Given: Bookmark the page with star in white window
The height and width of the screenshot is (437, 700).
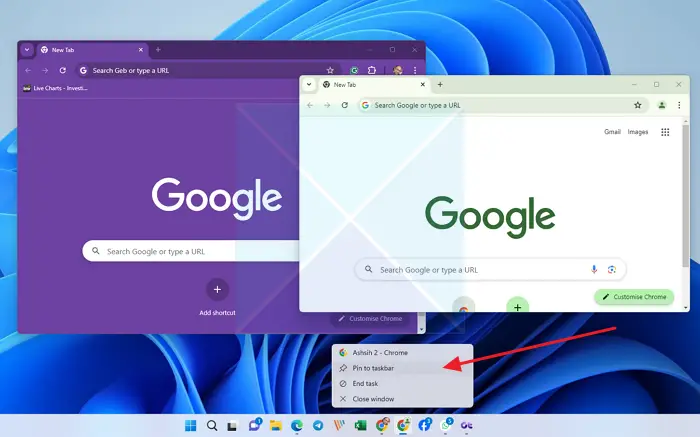Looking at the screenshot, I should [x=638, y=105].
